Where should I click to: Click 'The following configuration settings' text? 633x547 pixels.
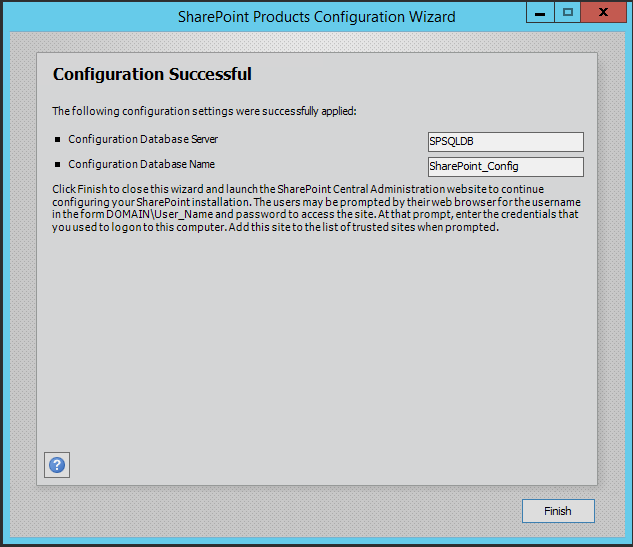[x=204, y=111]
